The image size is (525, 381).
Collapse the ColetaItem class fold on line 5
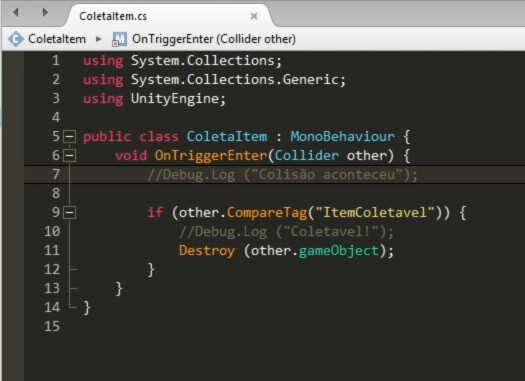coord(70,137)
